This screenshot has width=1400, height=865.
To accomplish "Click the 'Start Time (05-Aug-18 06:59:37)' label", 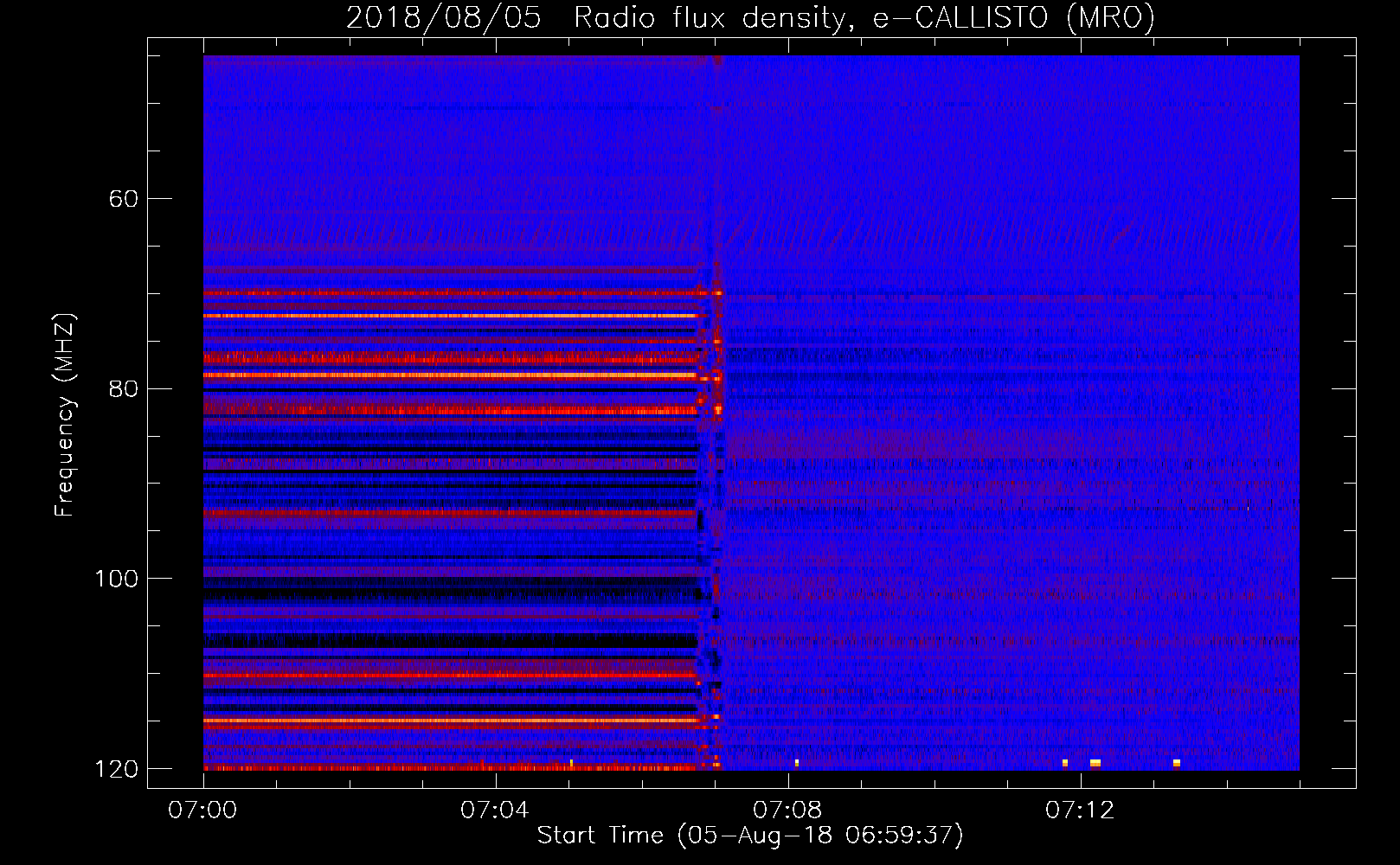I will click(750, 836).
